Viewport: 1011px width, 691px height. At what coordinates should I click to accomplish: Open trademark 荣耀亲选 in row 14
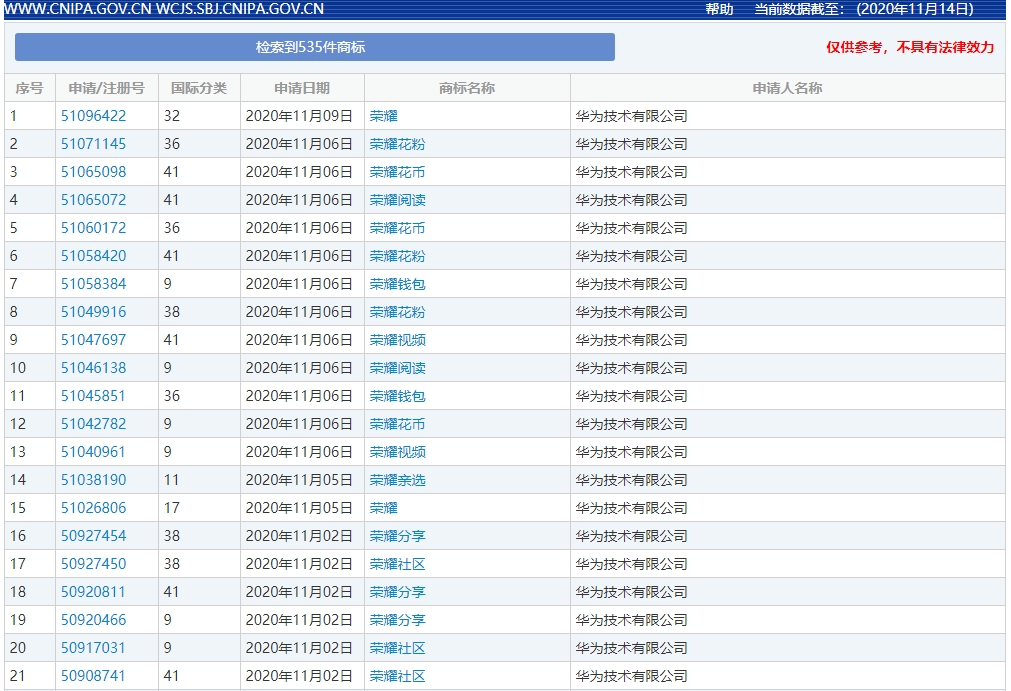(397, 480)
